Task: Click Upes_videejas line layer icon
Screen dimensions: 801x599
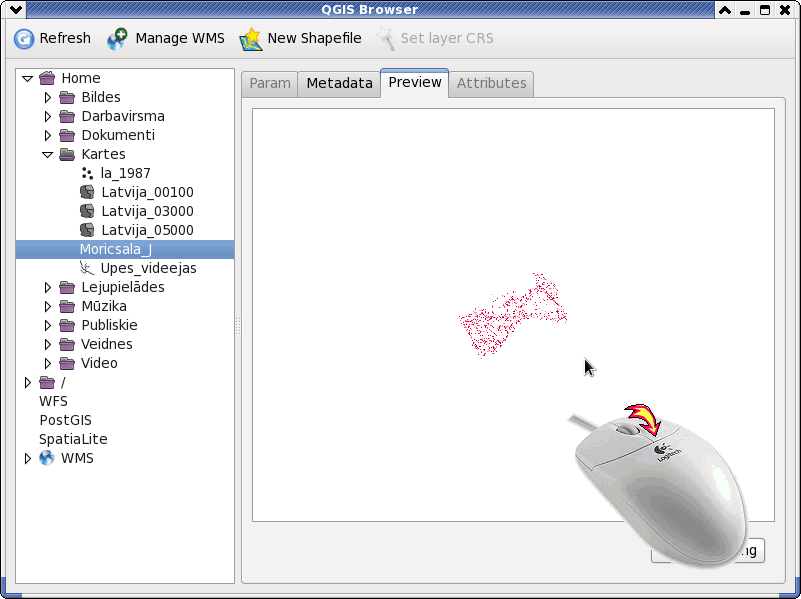Action: pos(87,268)
